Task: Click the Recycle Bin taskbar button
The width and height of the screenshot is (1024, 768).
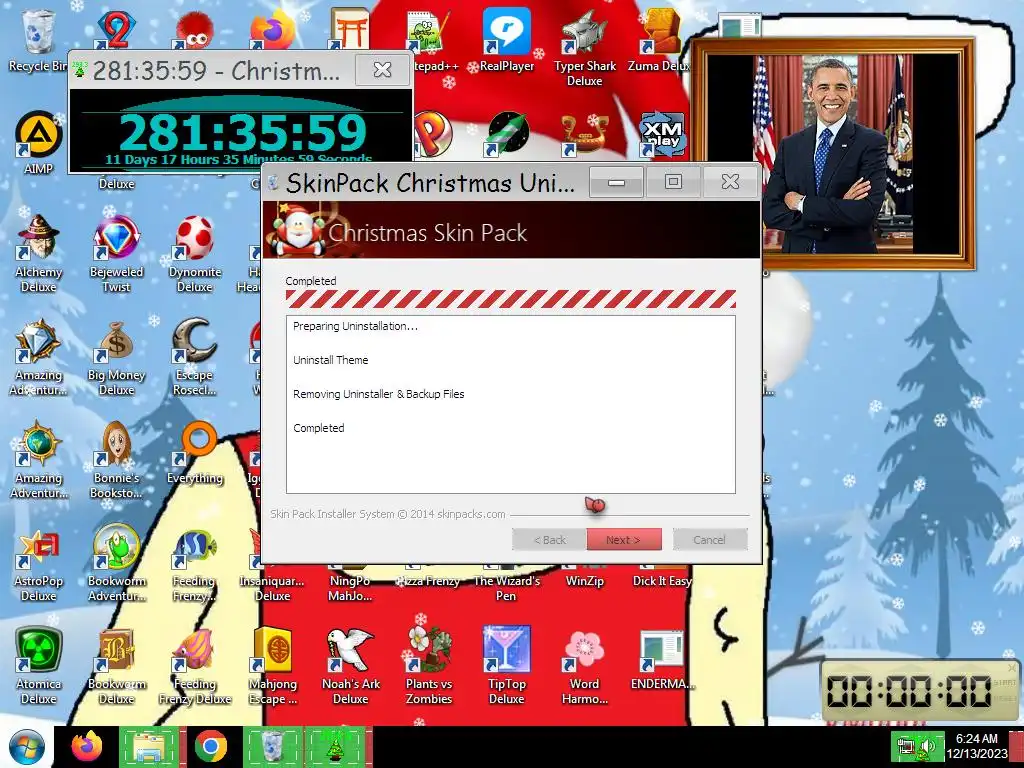Action: tap(272, 747)
